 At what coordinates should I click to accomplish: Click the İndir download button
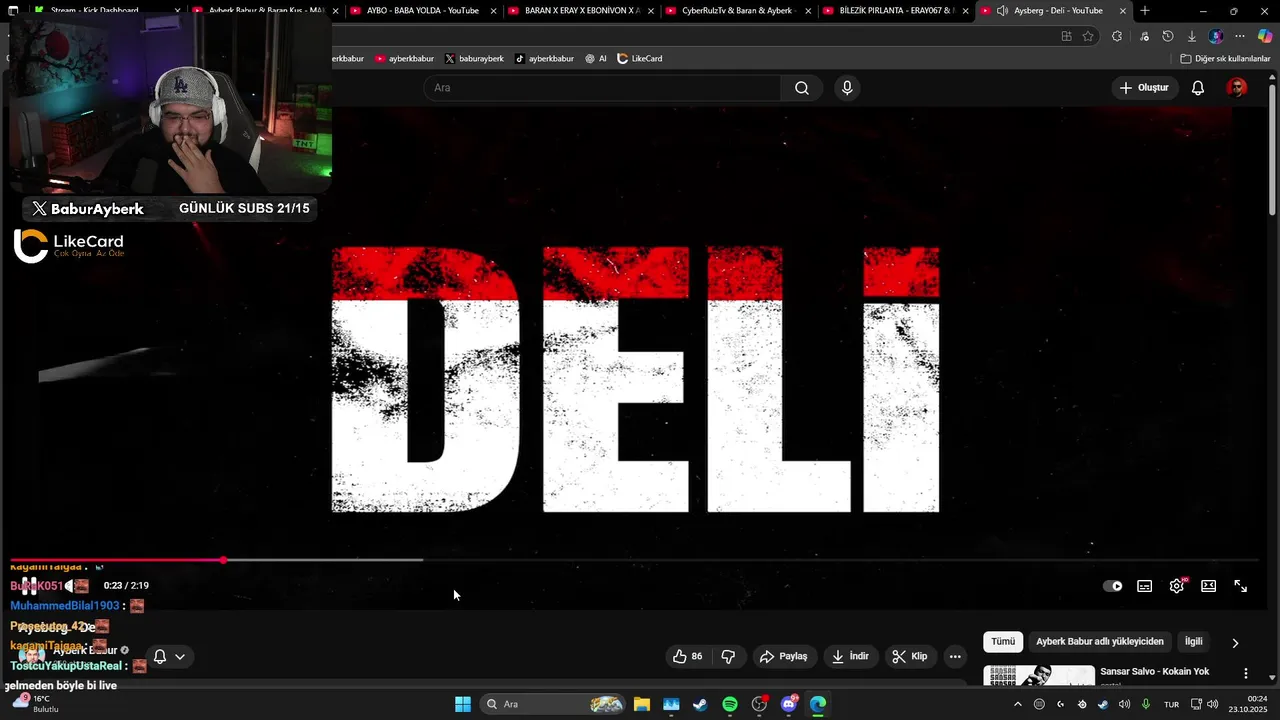click(850, 656)
